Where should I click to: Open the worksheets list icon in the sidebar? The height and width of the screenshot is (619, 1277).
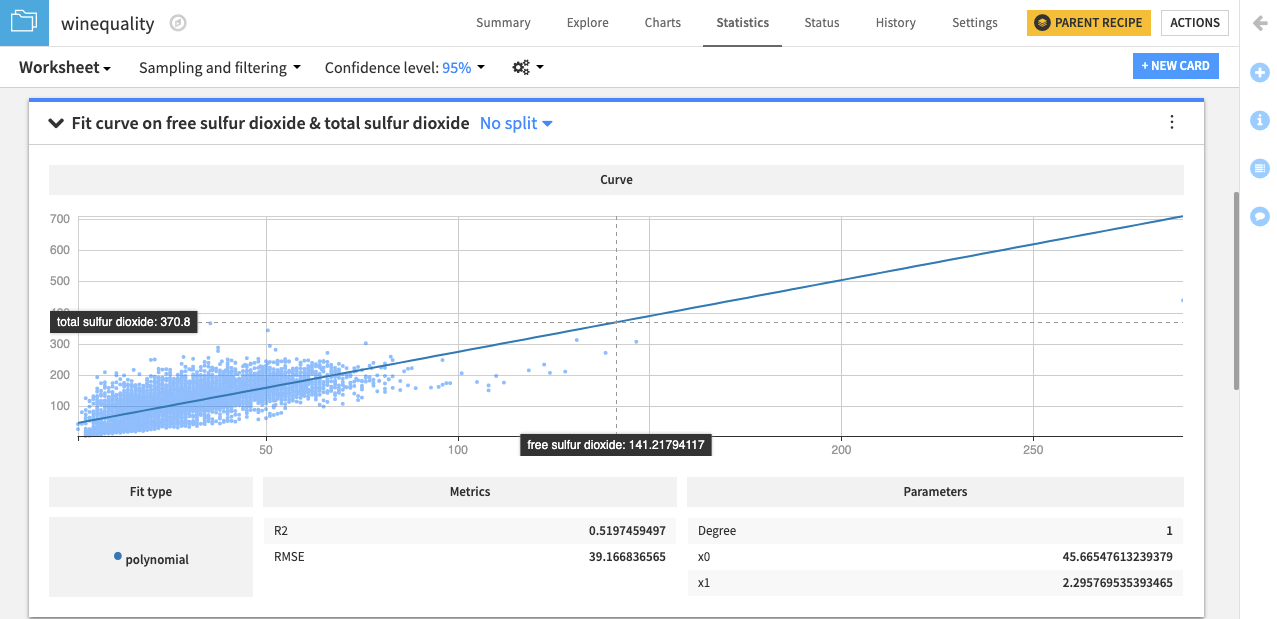pyautogui.click(x=1259, y=168)
